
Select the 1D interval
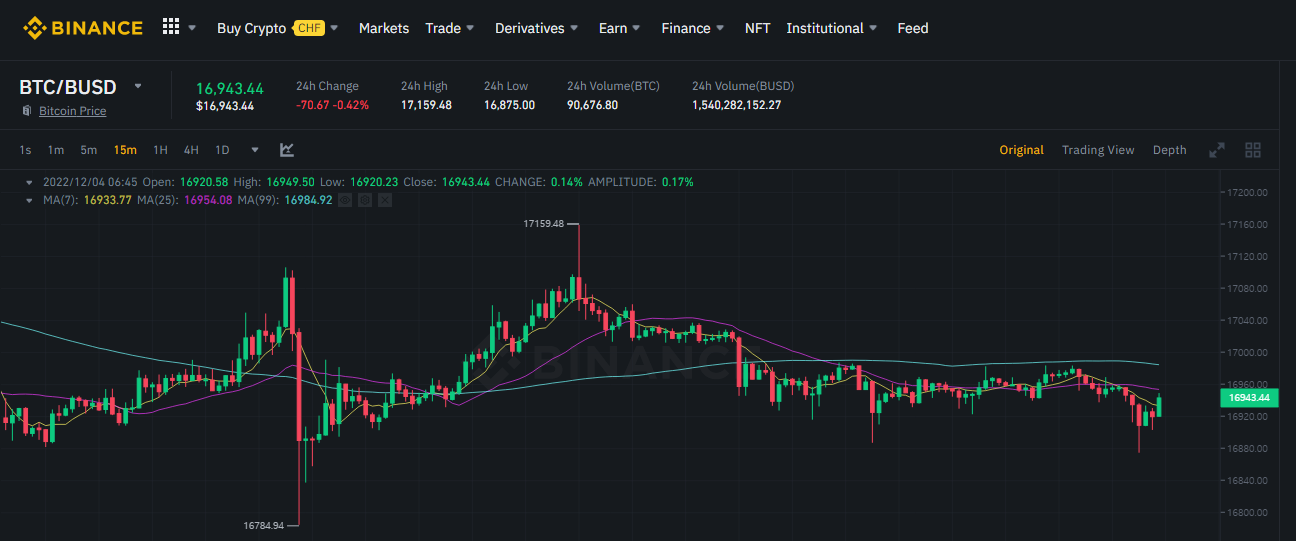223,150
